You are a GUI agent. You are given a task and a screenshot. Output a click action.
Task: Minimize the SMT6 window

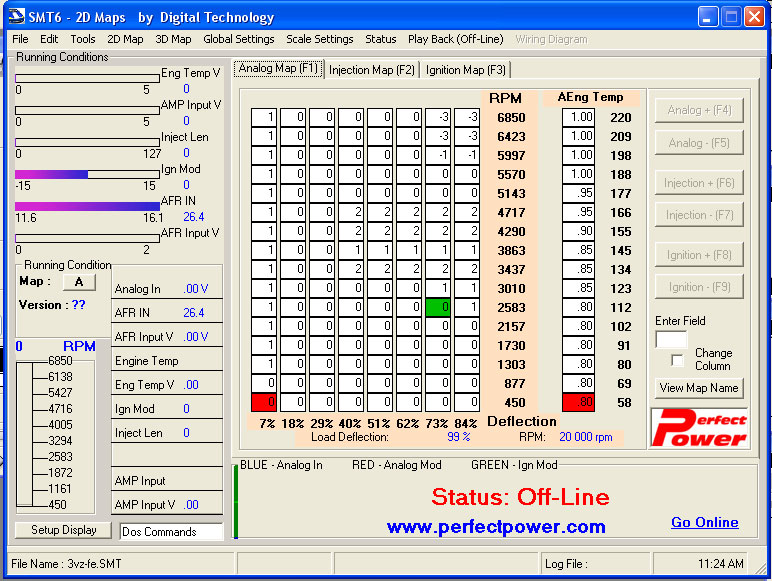point(708,17)
